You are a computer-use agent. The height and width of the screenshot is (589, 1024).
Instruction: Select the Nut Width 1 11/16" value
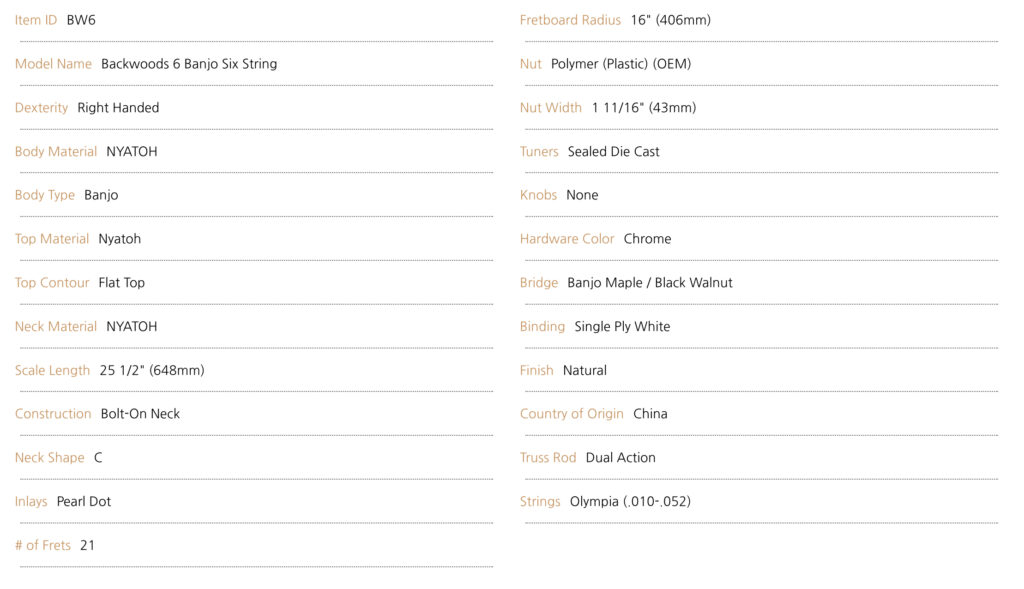click(644, 108)
